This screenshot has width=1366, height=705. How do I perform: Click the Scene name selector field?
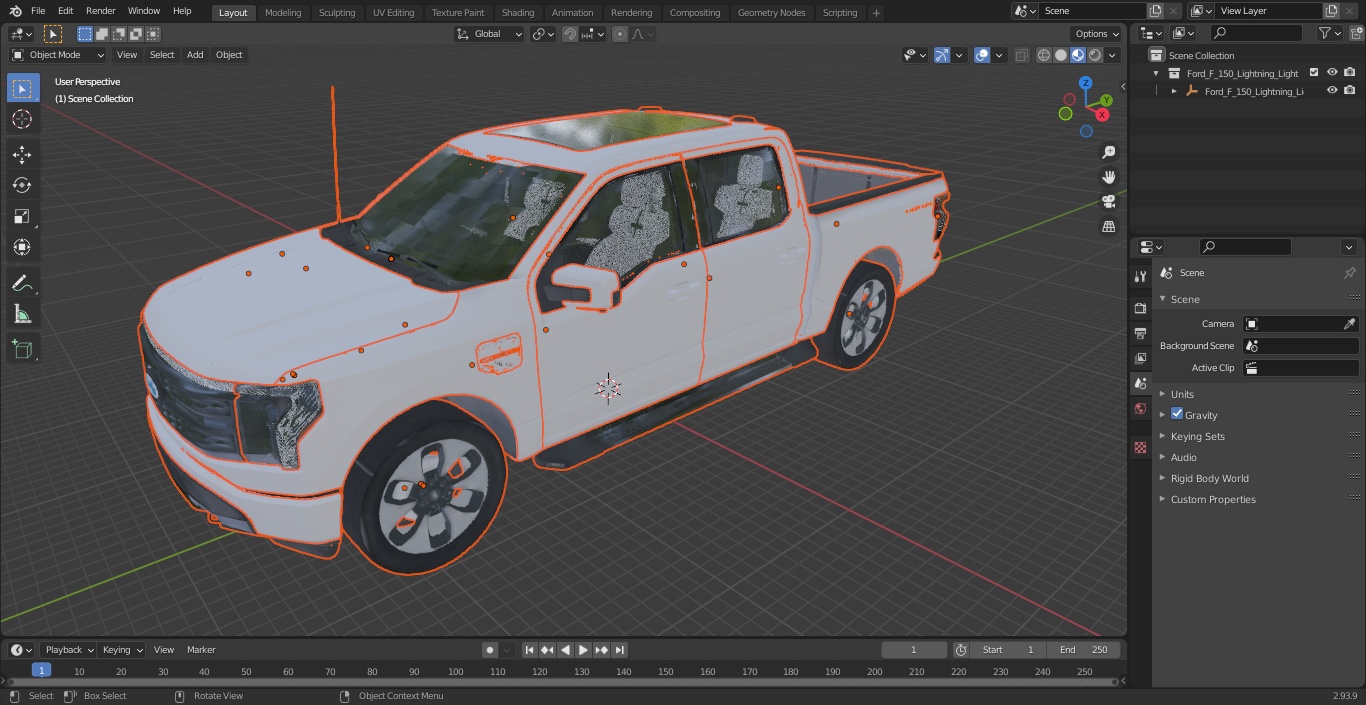(x=1093, y=11)
